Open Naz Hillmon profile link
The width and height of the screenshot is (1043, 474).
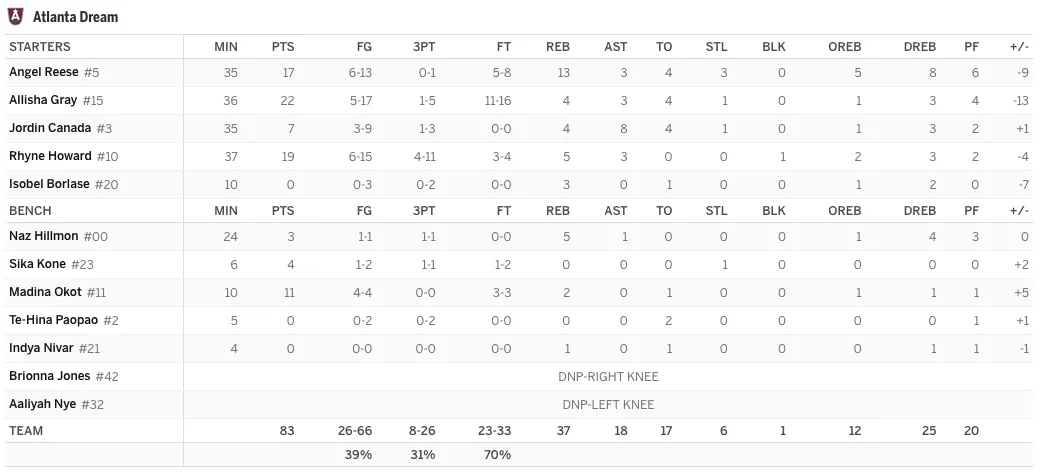pos(44,235)
